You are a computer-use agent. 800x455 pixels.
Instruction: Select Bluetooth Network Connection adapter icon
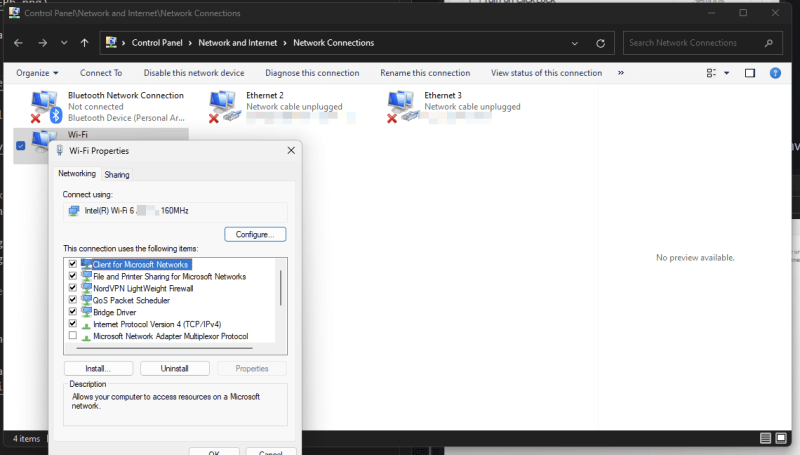coord(45,106)
